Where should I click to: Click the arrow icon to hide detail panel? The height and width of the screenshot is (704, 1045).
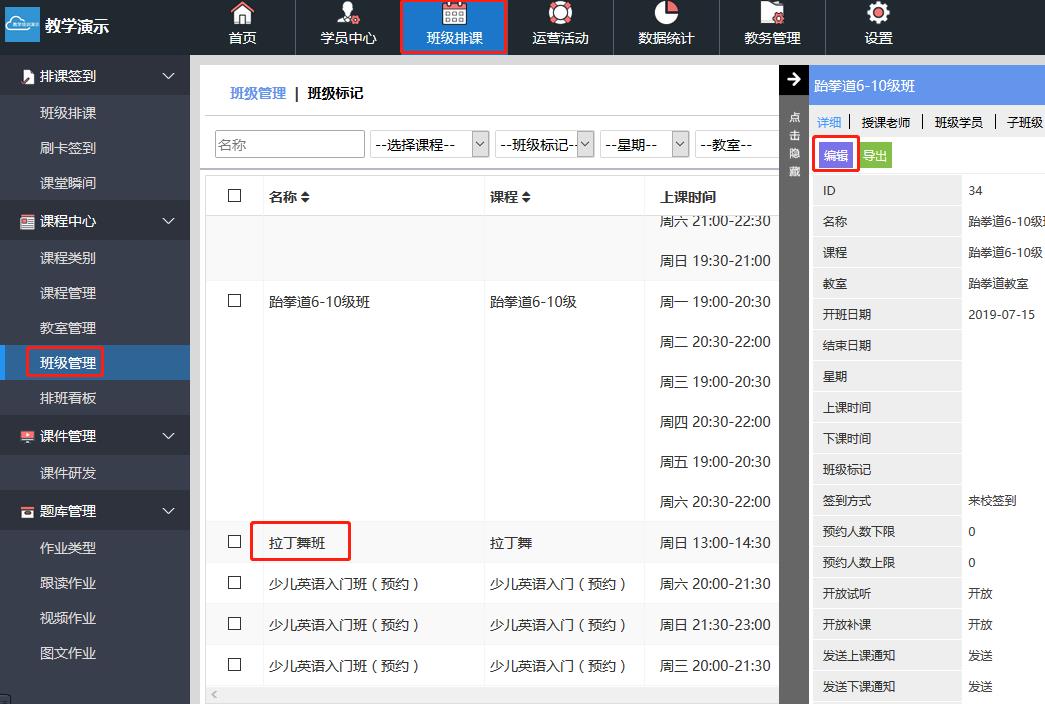[x=794, y=80]
